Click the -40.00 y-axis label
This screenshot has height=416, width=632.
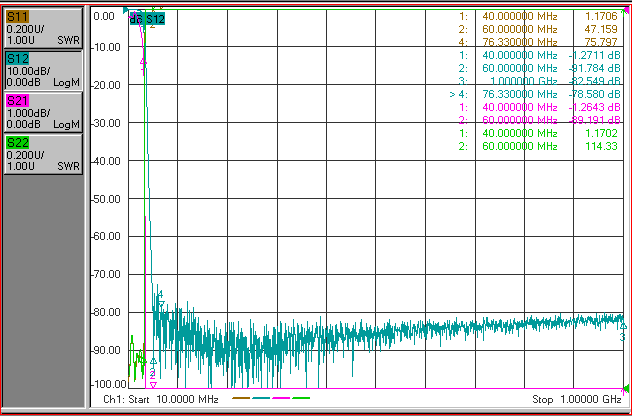106,160
